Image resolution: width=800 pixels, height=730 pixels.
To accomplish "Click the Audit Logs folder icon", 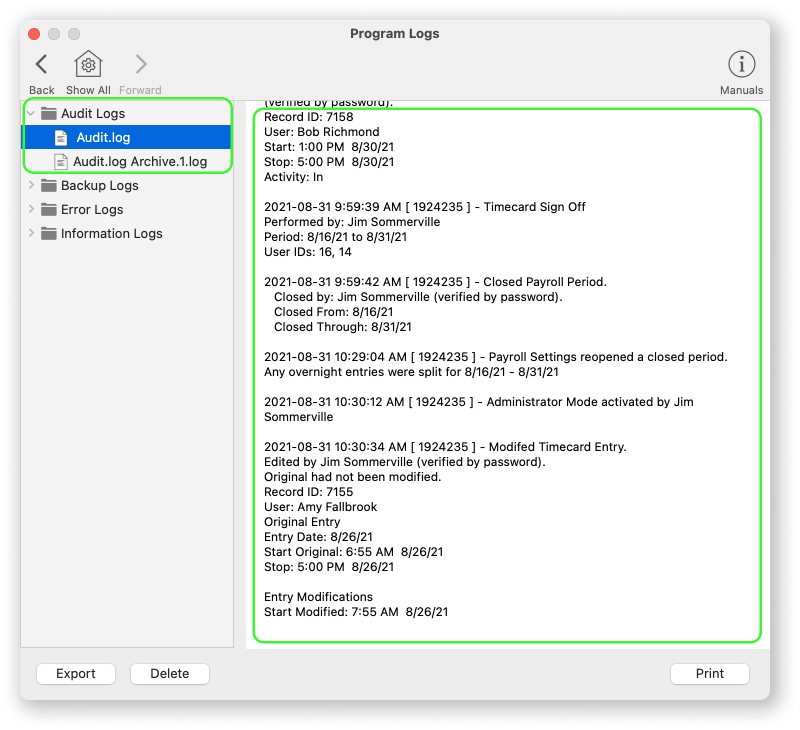I will tap(48, 113).
